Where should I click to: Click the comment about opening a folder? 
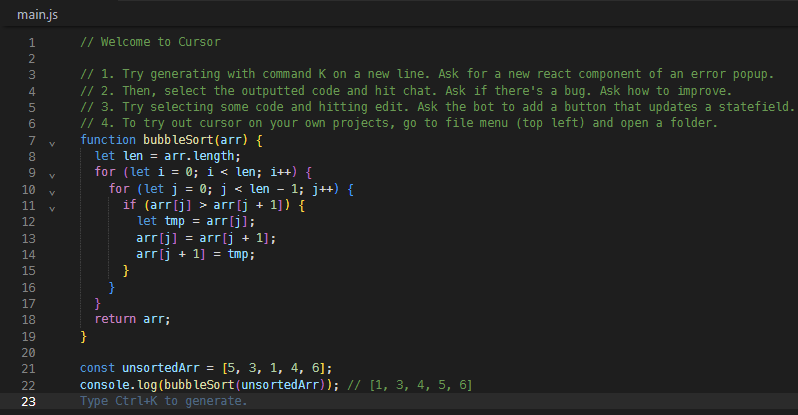coord(400,124)
